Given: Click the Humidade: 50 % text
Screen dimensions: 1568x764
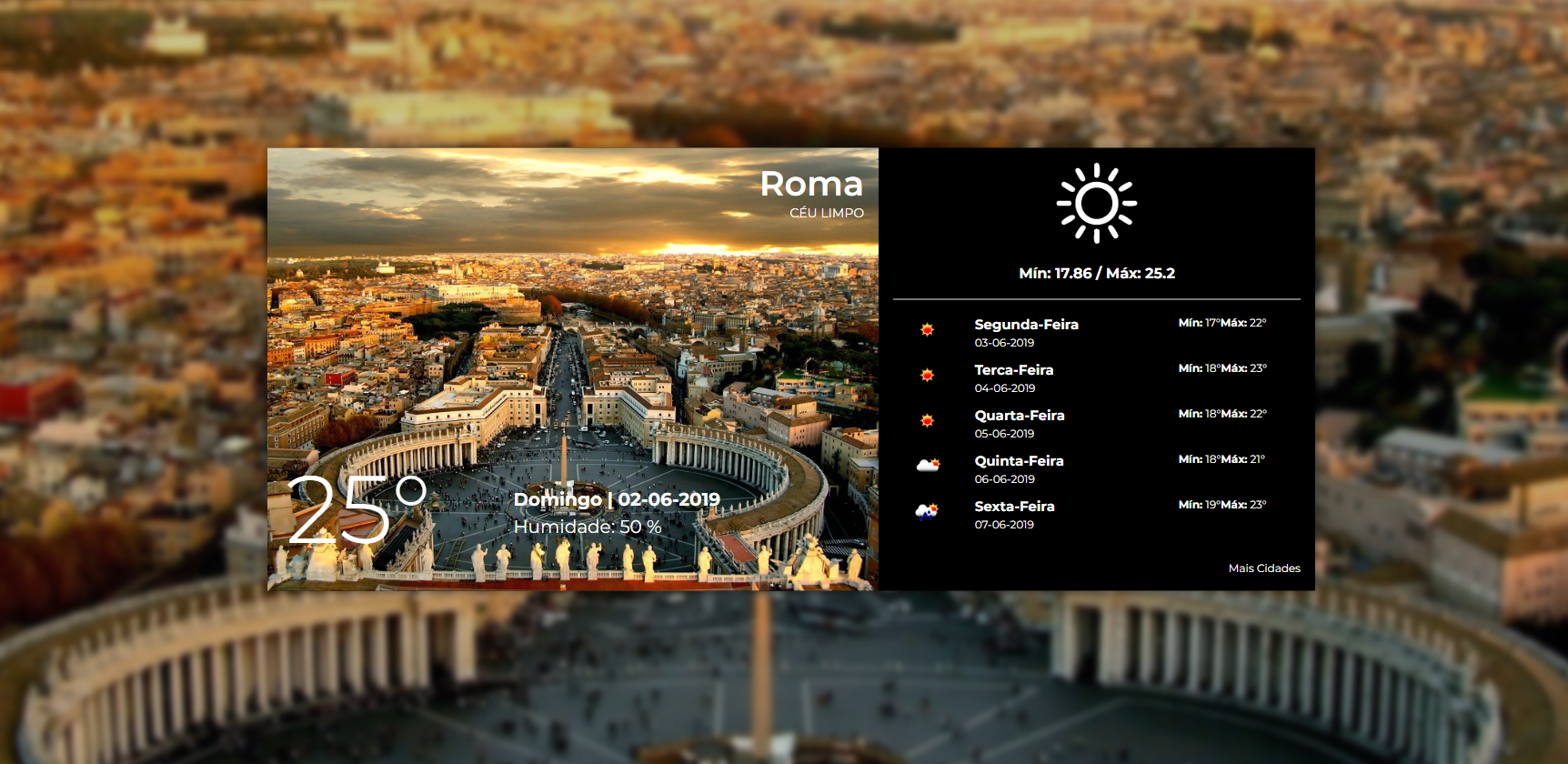Looking at the screenshot, I should click(x=588, y=527).
